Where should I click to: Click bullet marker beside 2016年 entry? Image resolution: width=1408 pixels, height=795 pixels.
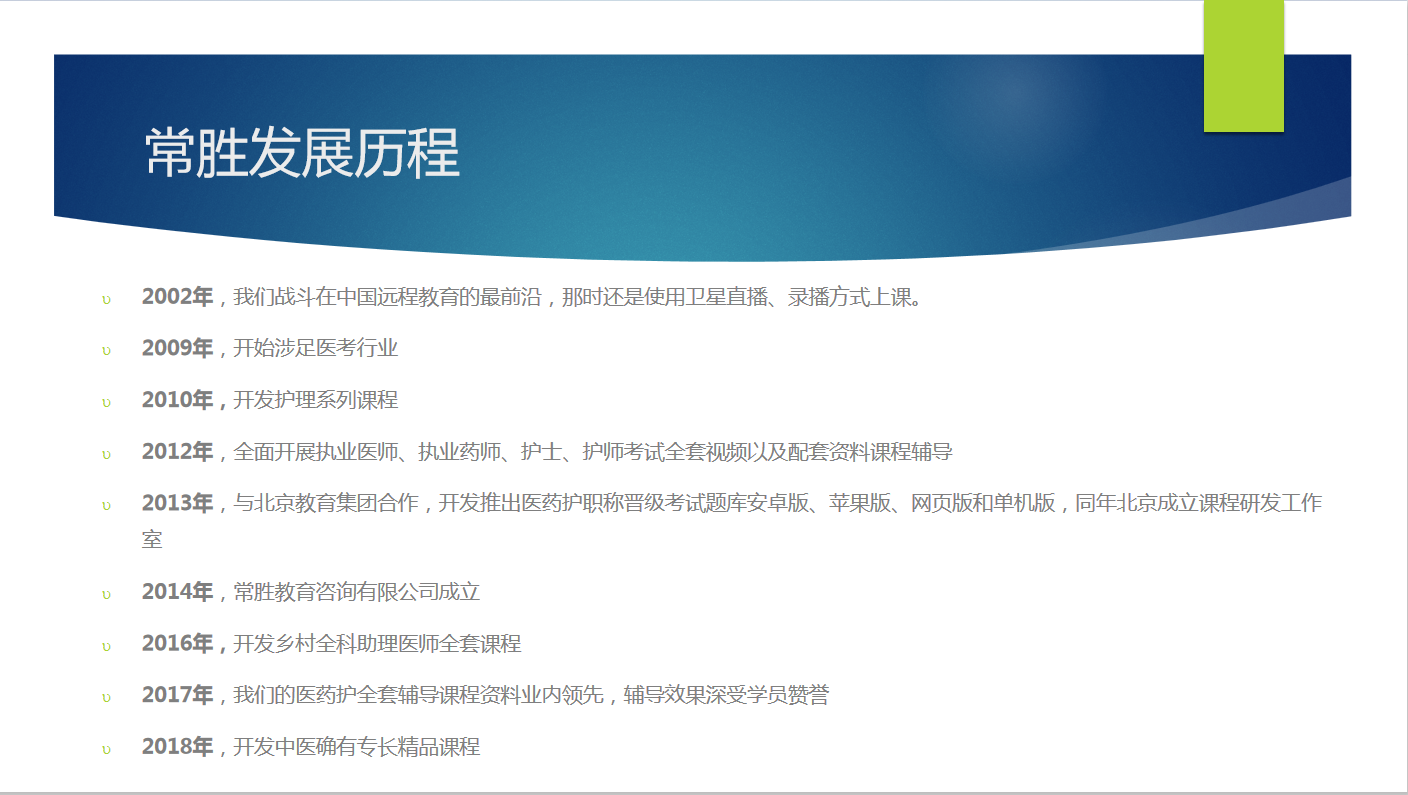[x=106, y=646]
